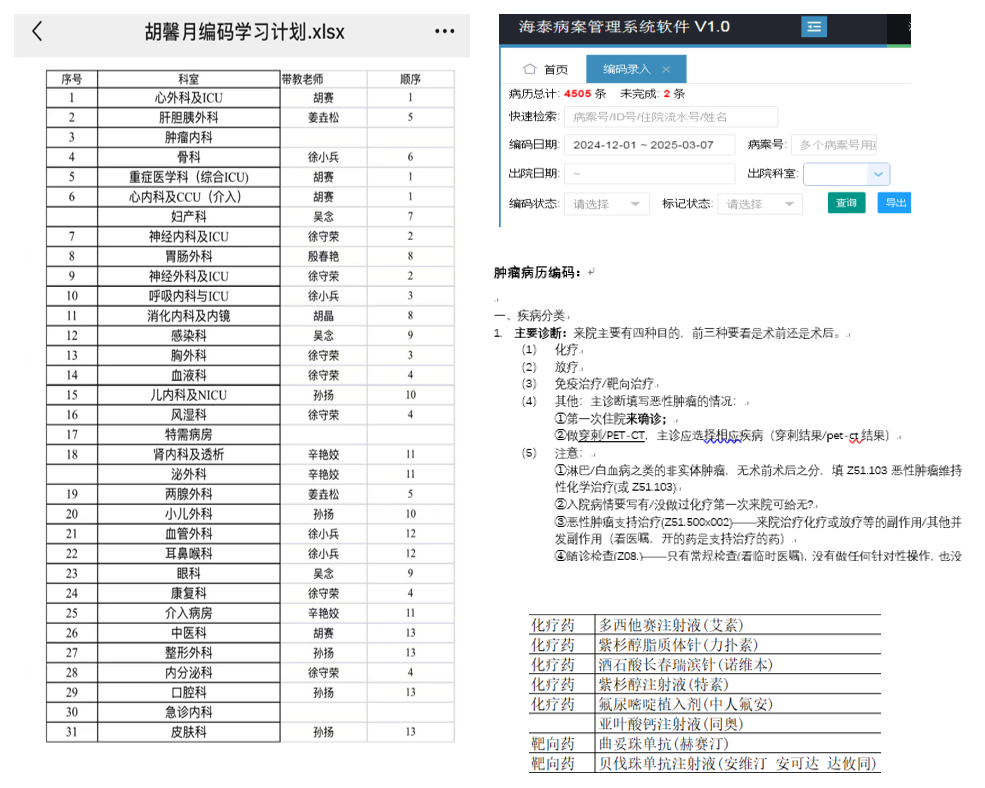Toggle the sidebar collapse hamburger icon
The image size is (985, 788).
(x=816, y=27)
